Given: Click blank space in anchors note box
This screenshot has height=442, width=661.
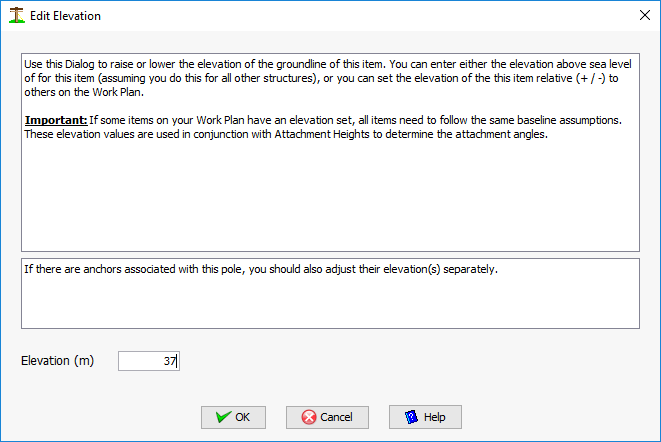Looking at the screenshot, I should point(330,303).
